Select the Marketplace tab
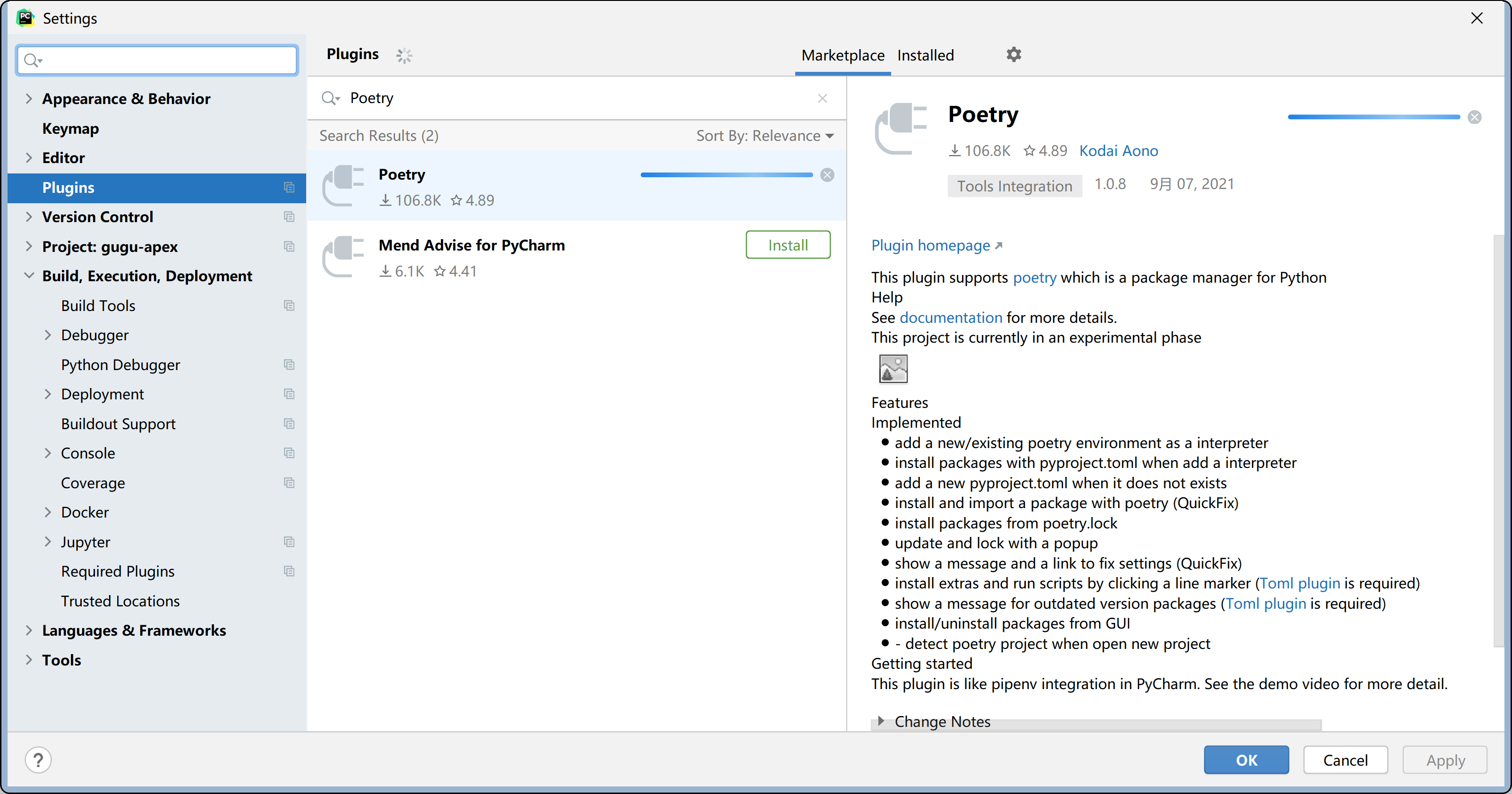Screen dimensions: 1512x794 (x=842, y=55)
